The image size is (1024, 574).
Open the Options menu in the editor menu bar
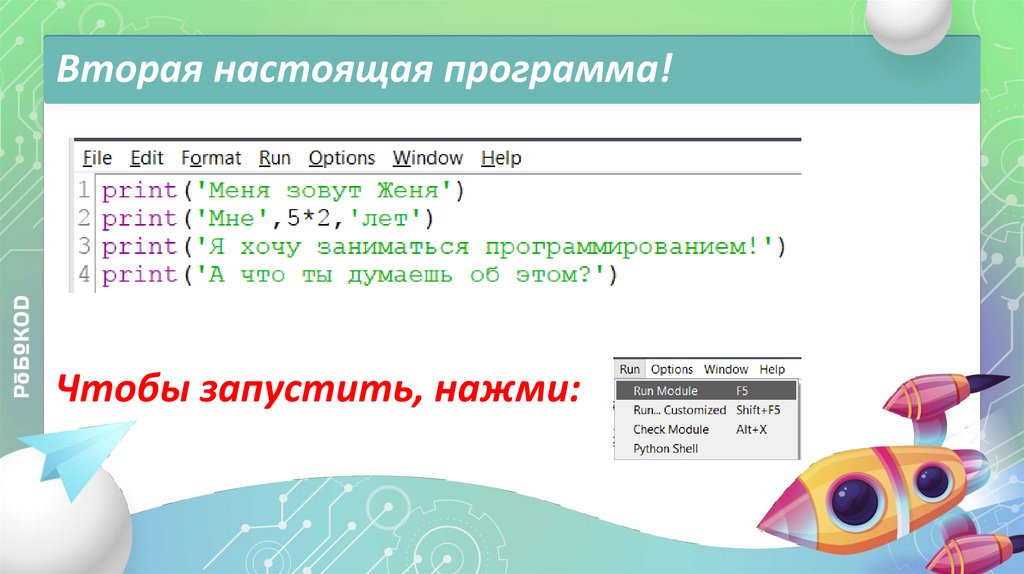342,158
